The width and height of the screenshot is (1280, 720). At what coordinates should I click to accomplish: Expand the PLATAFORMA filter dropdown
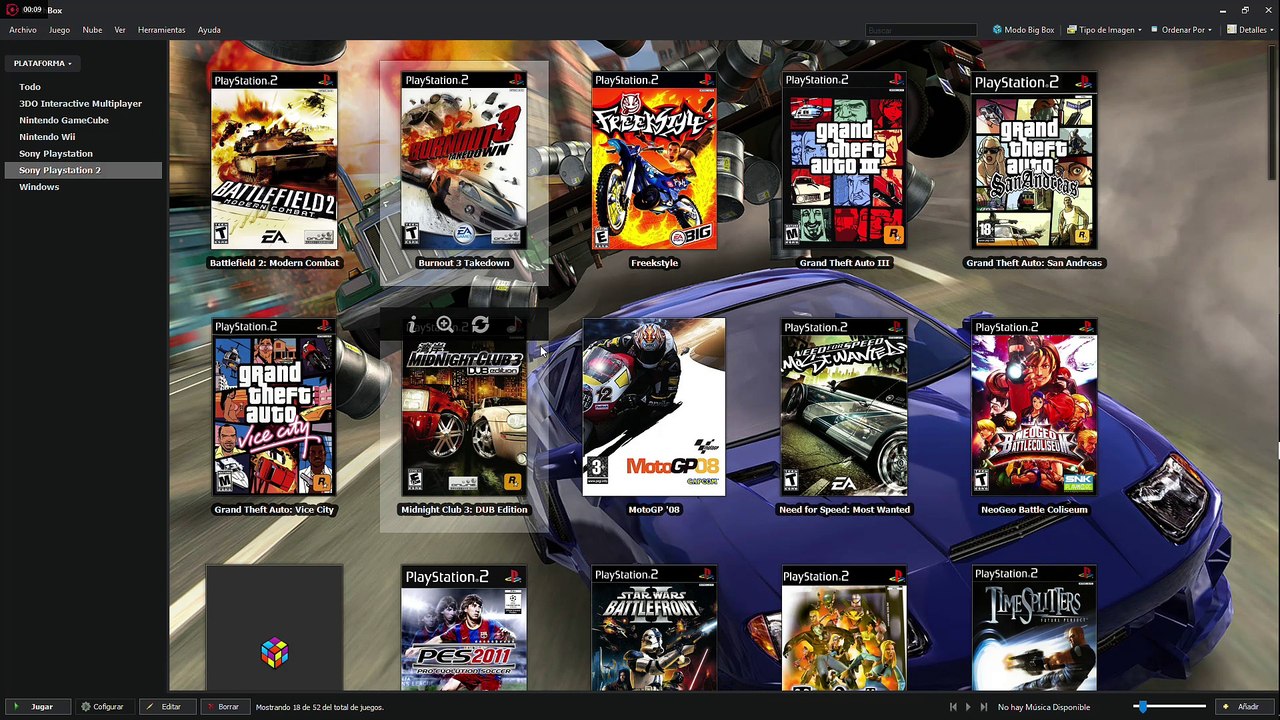[x=43, y=63]
